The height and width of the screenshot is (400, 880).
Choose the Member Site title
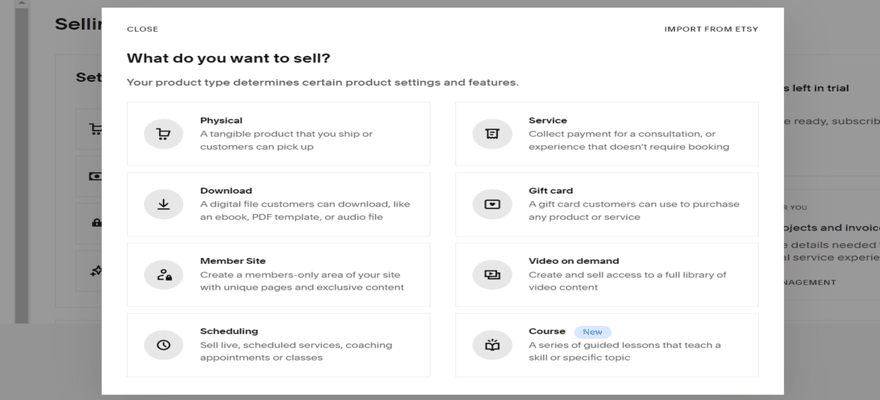pos(233,261)
